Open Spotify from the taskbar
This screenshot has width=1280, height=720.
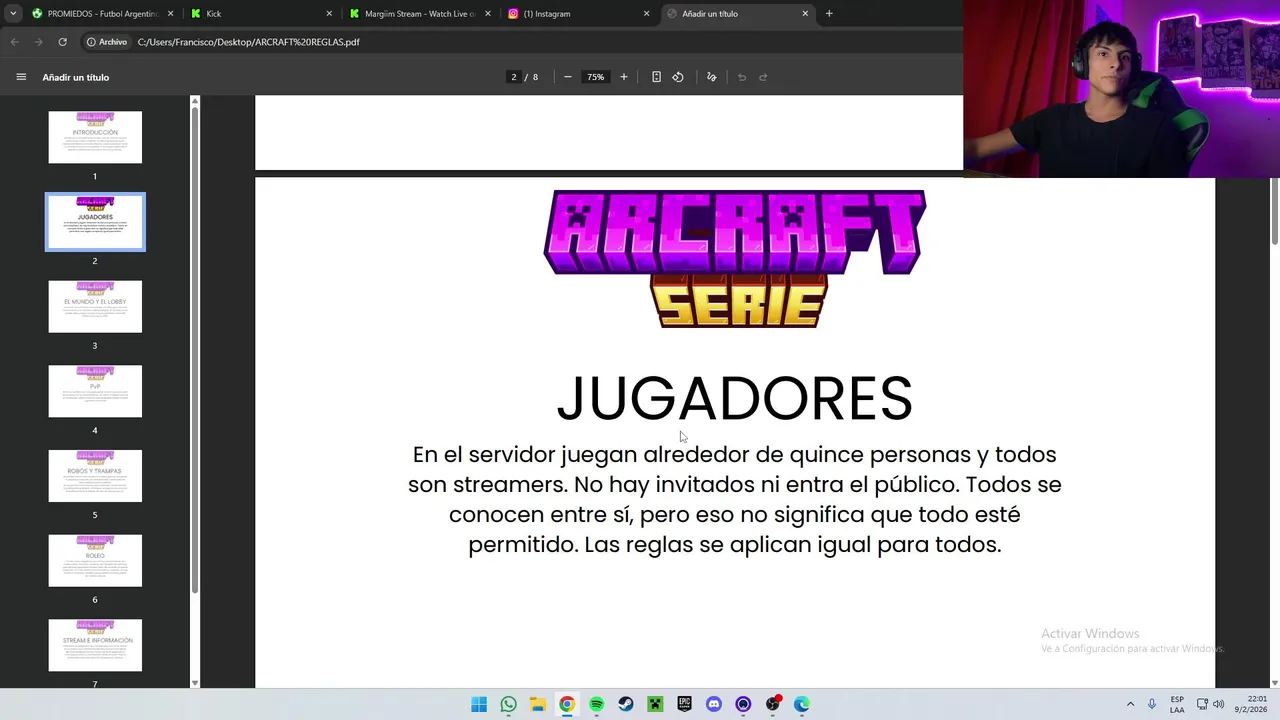point(596,704)
